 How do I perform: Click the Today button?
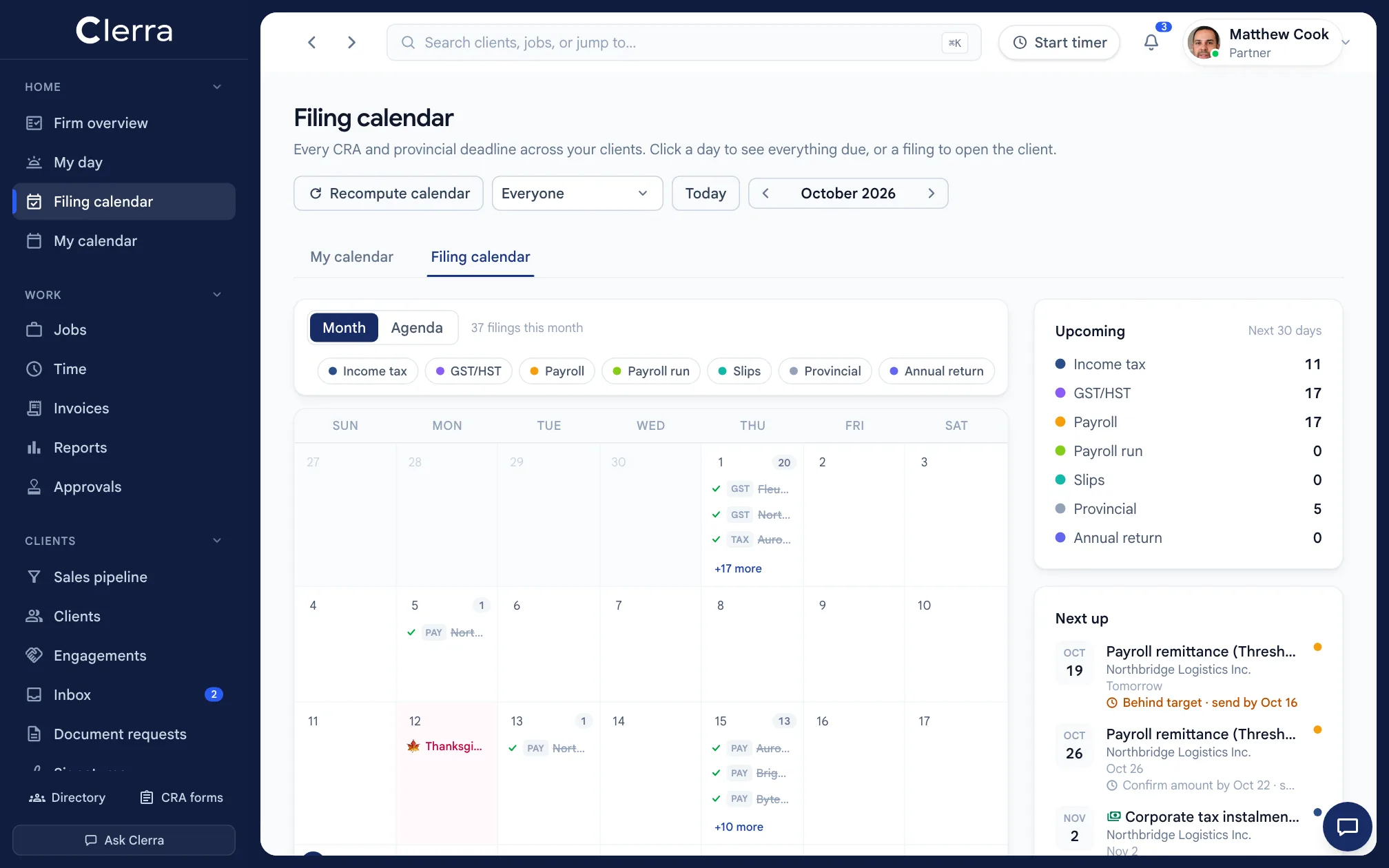click(x=706, y=194)
